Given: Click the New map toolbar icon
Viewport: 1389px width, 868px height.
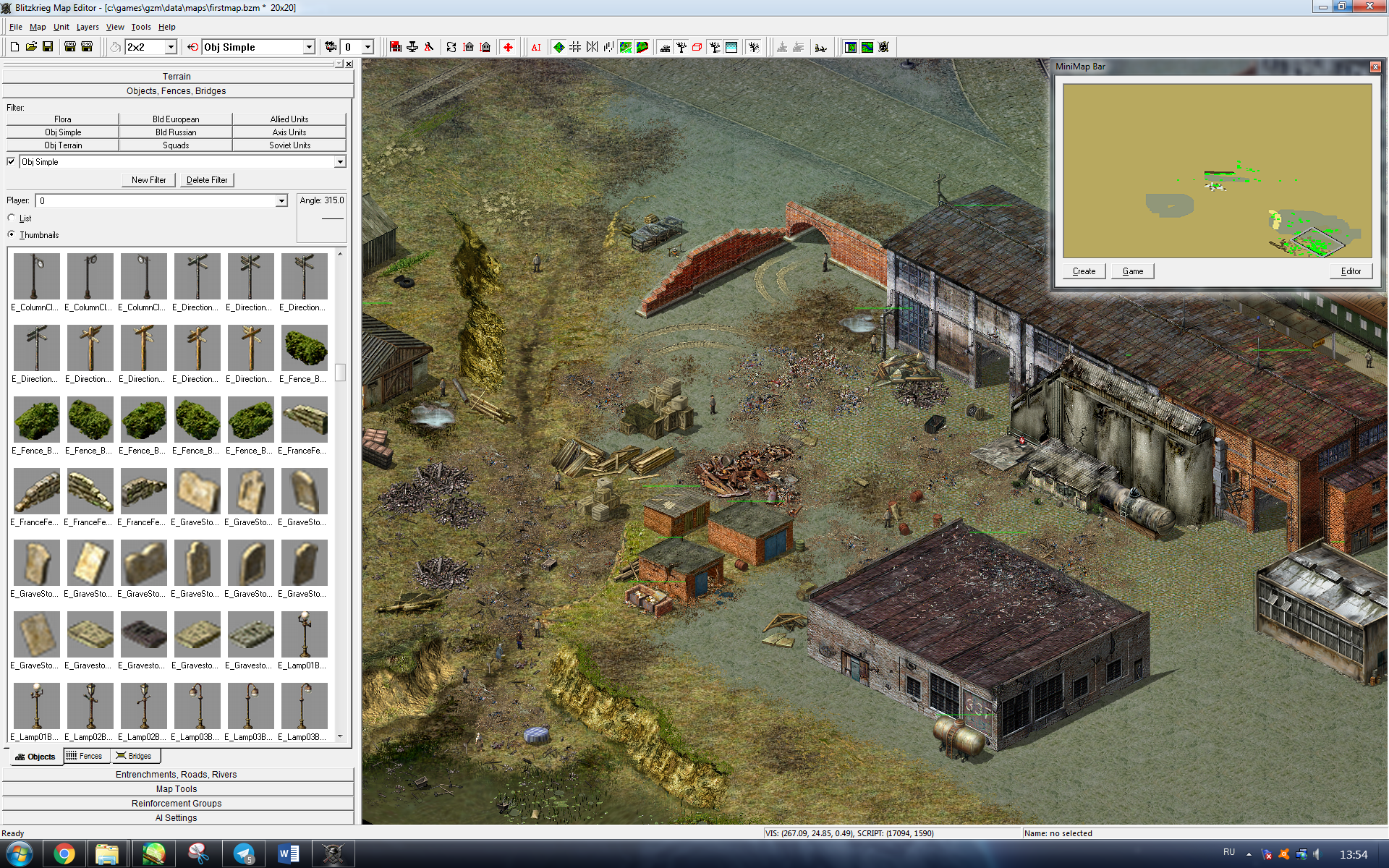Looking at the screenshot, I should (x=14, y=47).
